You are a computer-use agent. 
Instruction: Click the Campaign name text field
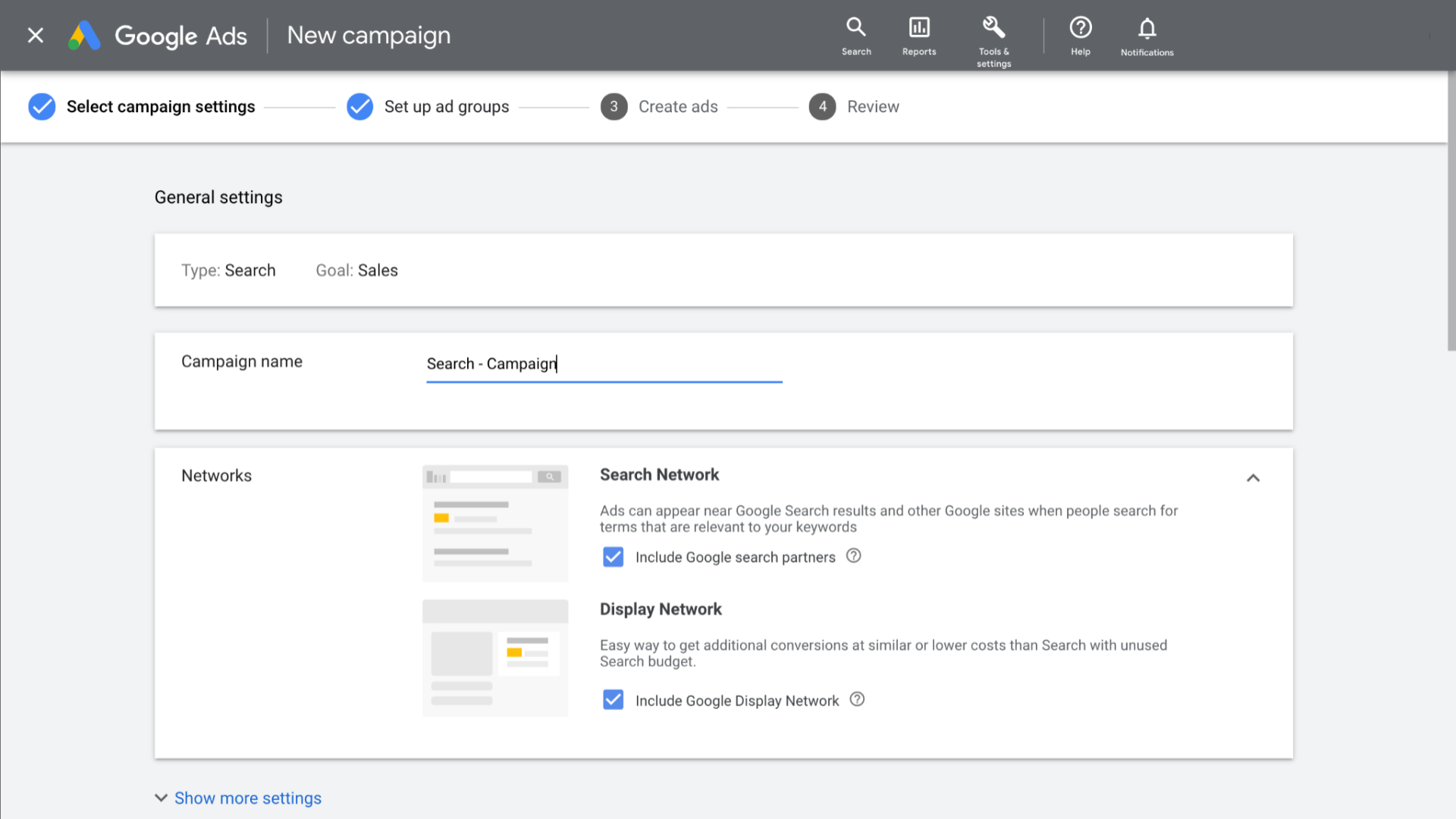604,364
